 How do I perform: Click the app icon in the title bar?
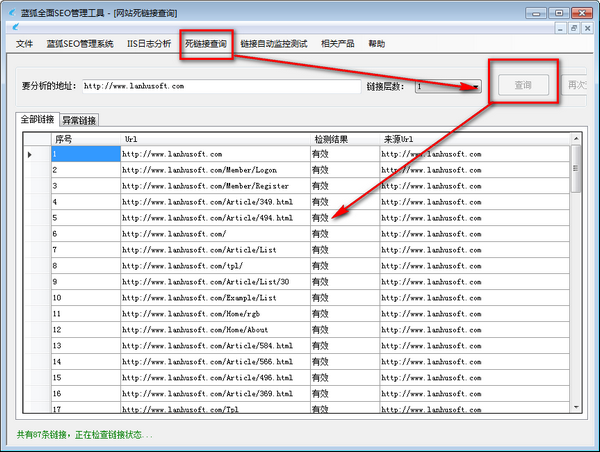tap(11, 12)
